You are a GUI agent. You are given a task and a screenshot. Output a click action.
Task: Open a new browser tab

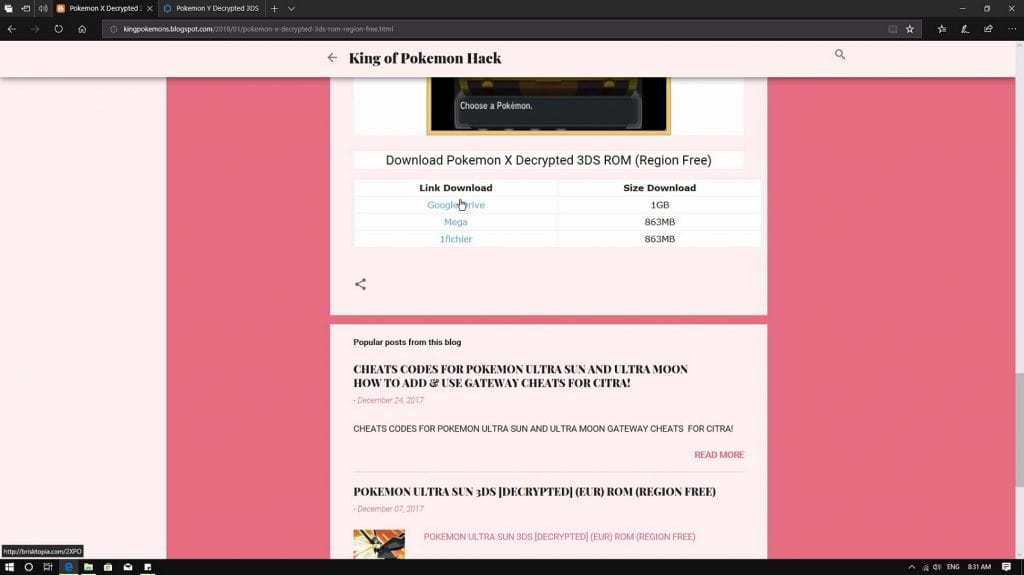(274, 8)
